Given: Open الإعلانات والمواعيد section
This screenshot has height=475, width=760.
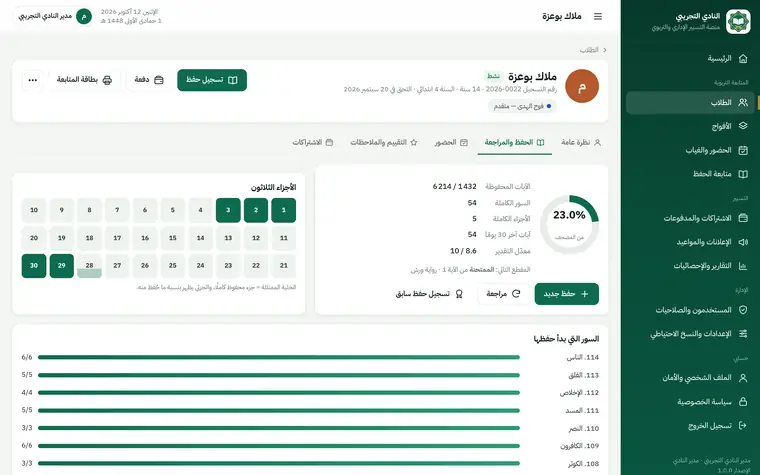Looking at the screenshot, I should coord(690,242).
